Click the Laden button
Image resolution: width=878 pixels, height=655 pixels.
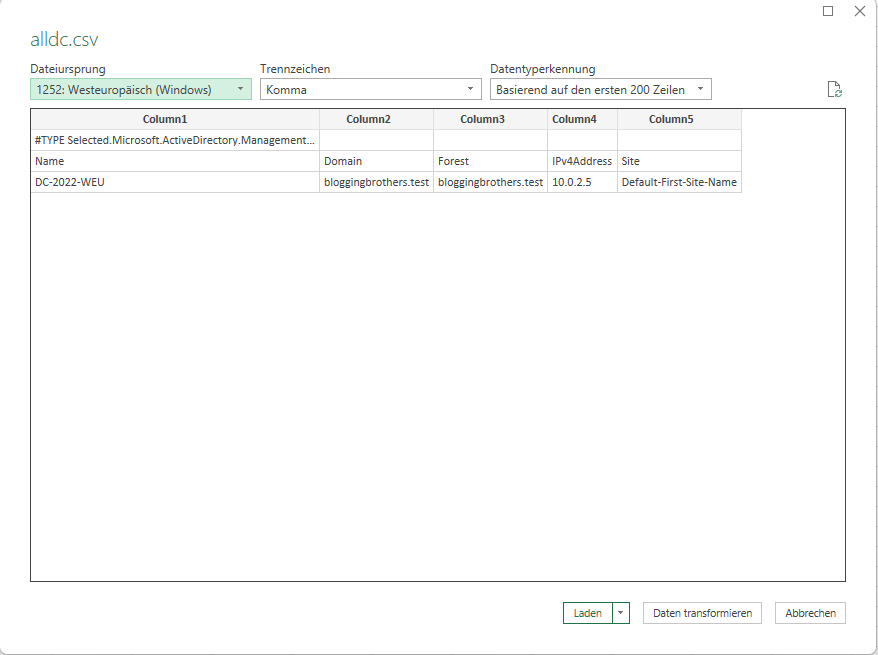click(x=587, y=613)
